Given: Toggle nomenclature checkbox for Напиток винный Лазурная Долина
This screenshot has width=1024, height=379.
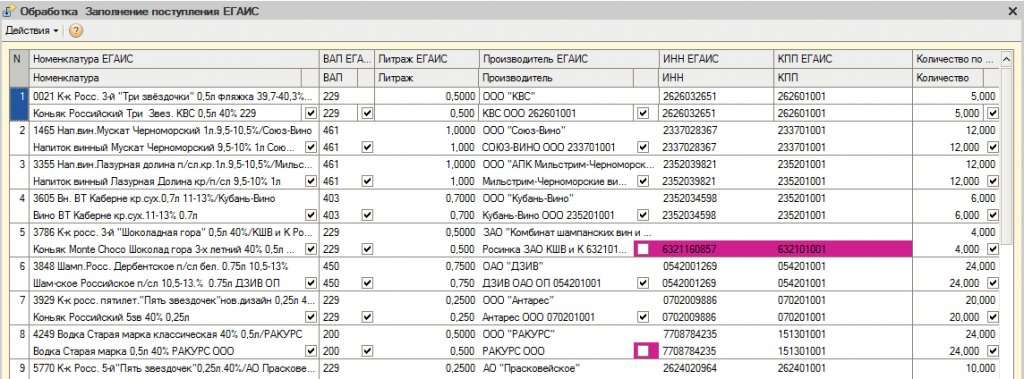Looking at the screenshot, I should pos(311,181).
